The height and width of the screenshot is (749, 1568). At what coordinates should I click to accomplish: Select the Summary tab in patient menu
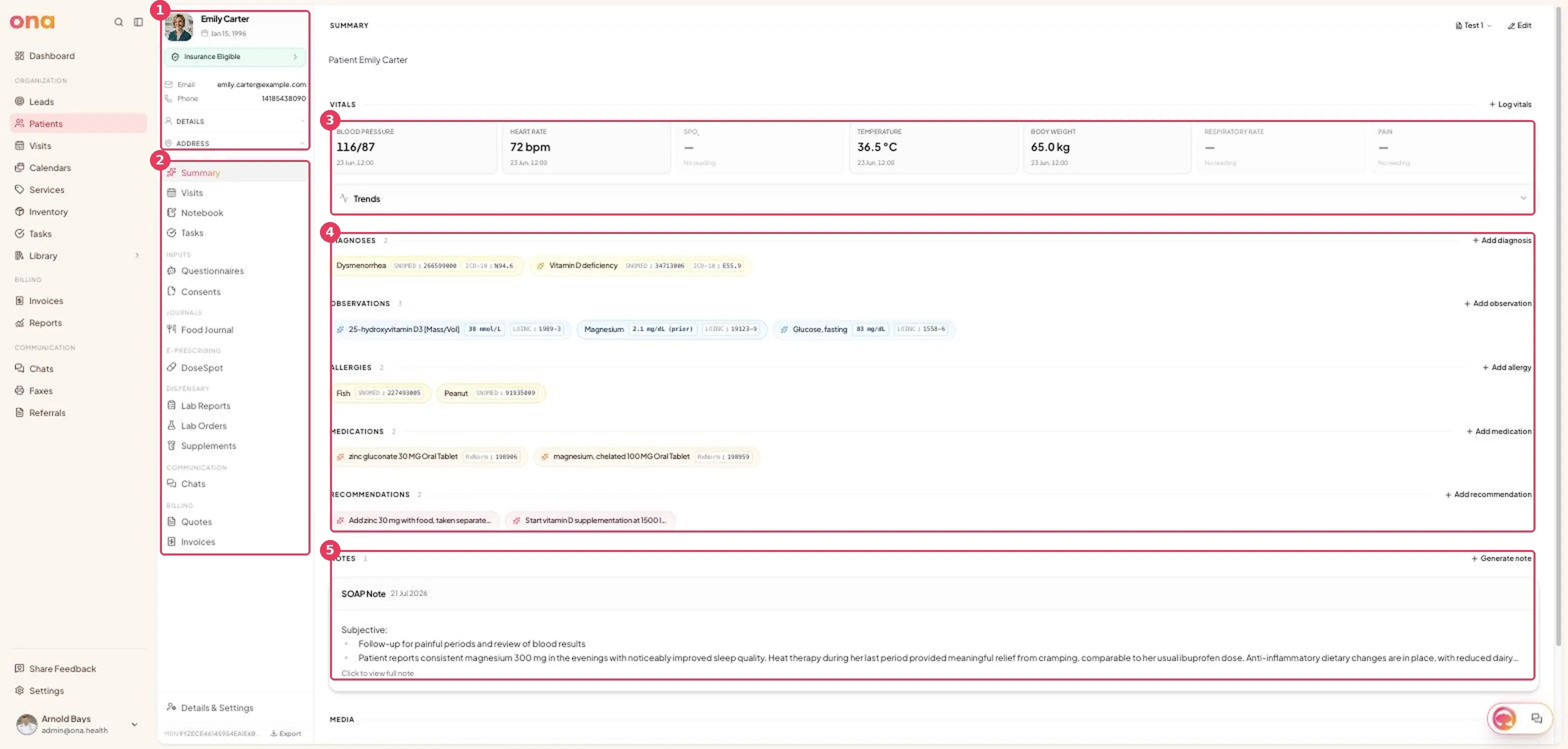(235, 172)
